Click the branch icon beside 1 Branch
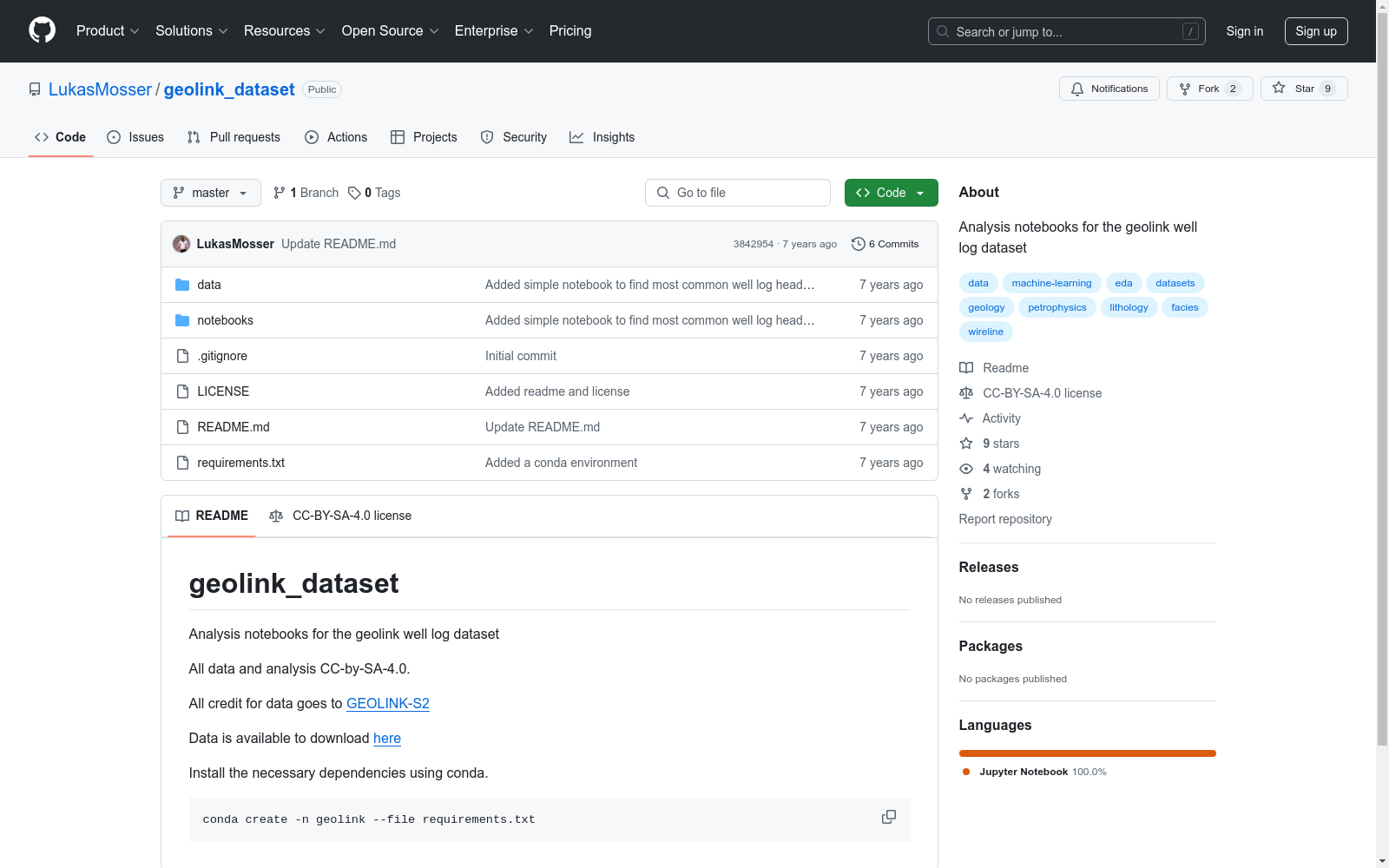The image size is (1389, 868). click(x=280, y=193)
